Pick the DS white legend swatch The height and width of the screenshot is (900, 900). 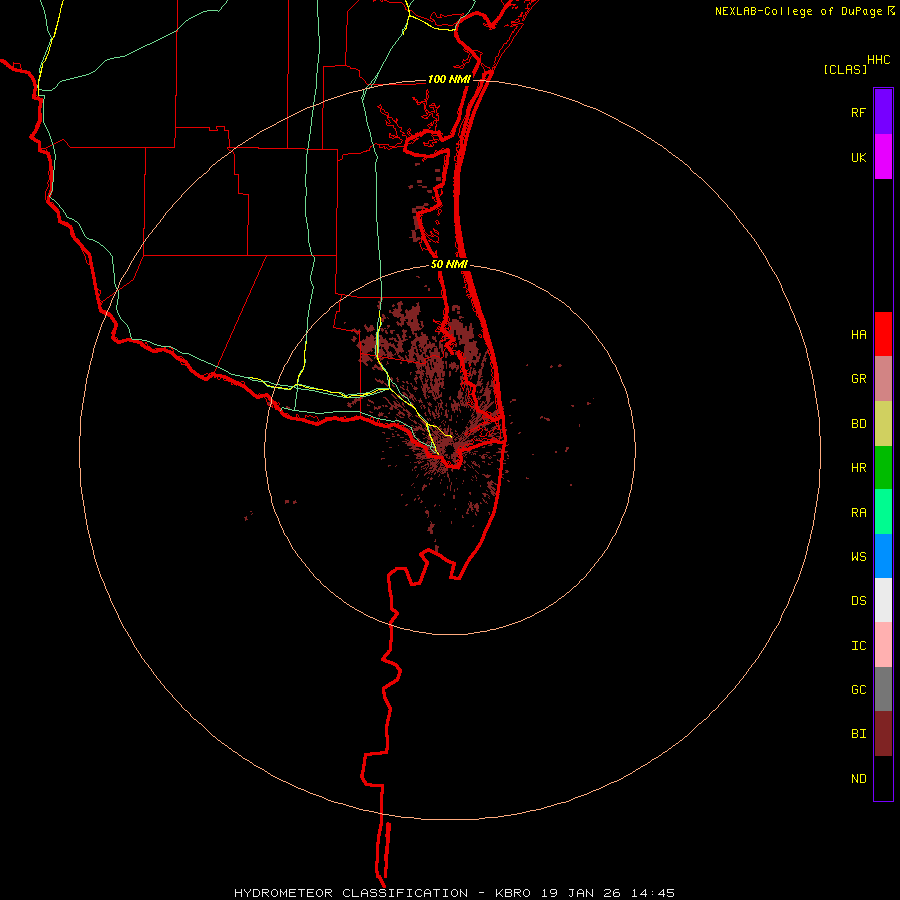point(883,600)
